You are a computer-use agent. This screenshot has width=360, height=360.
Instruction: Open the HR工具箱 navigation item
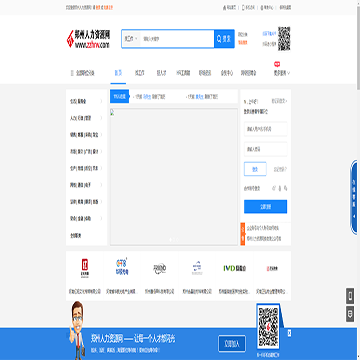tap(183, 73)
